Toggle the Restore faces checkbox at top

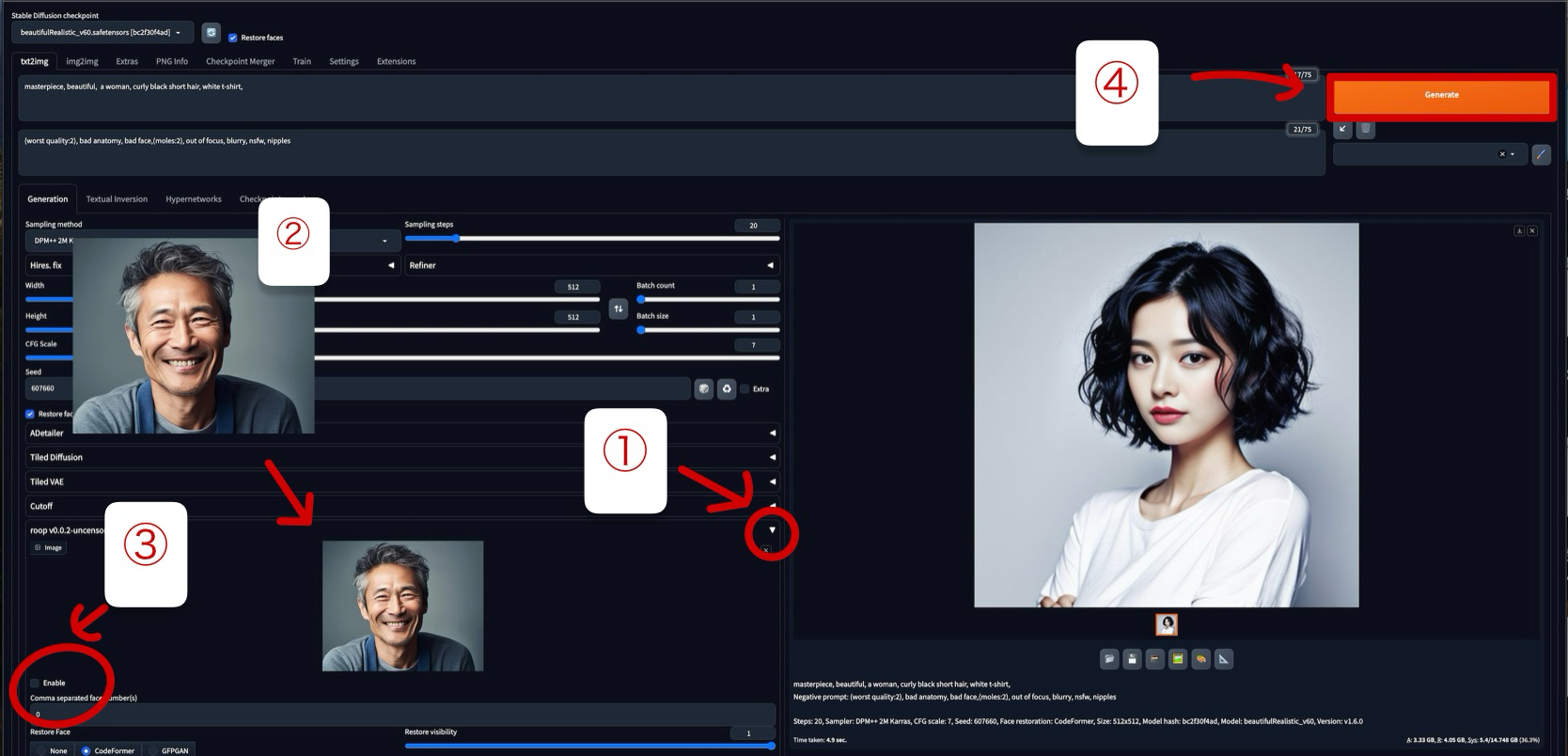232,38
